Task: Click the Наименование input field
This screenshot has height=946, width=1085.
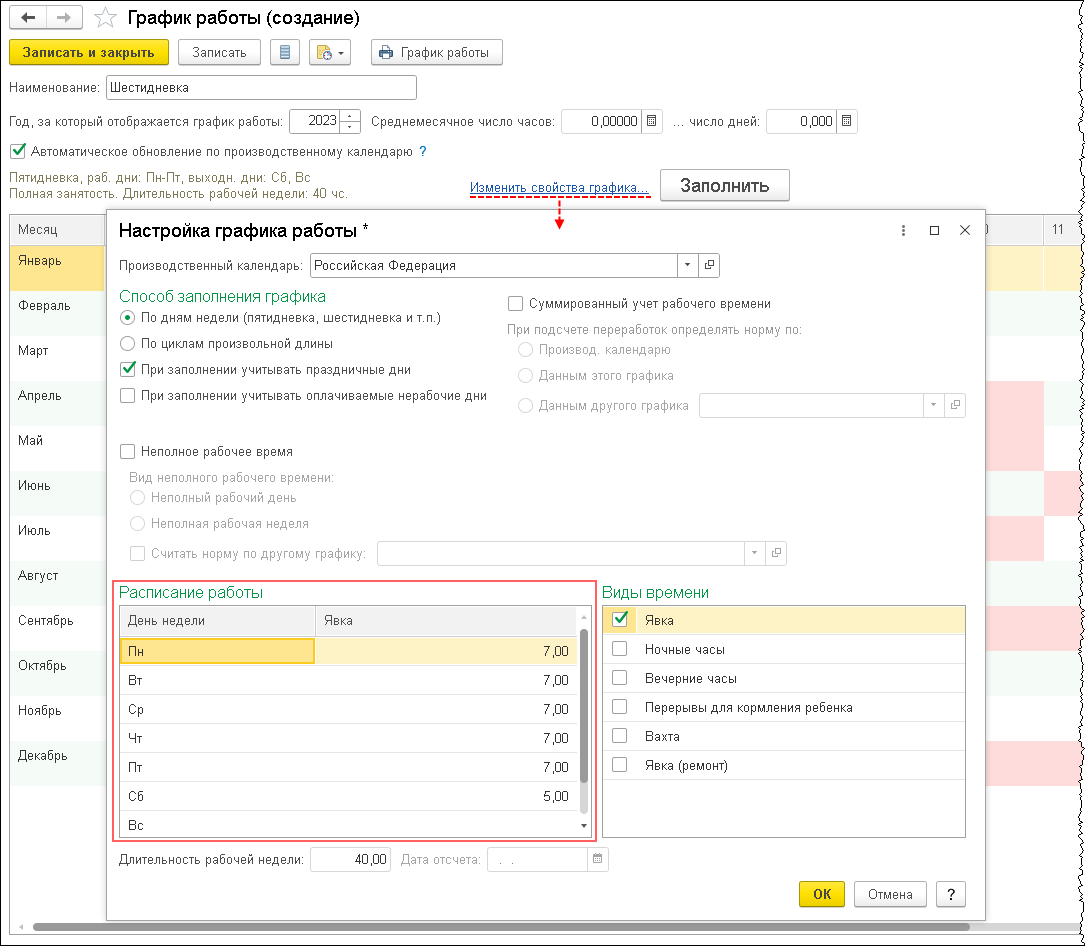Action: (261, 88)
